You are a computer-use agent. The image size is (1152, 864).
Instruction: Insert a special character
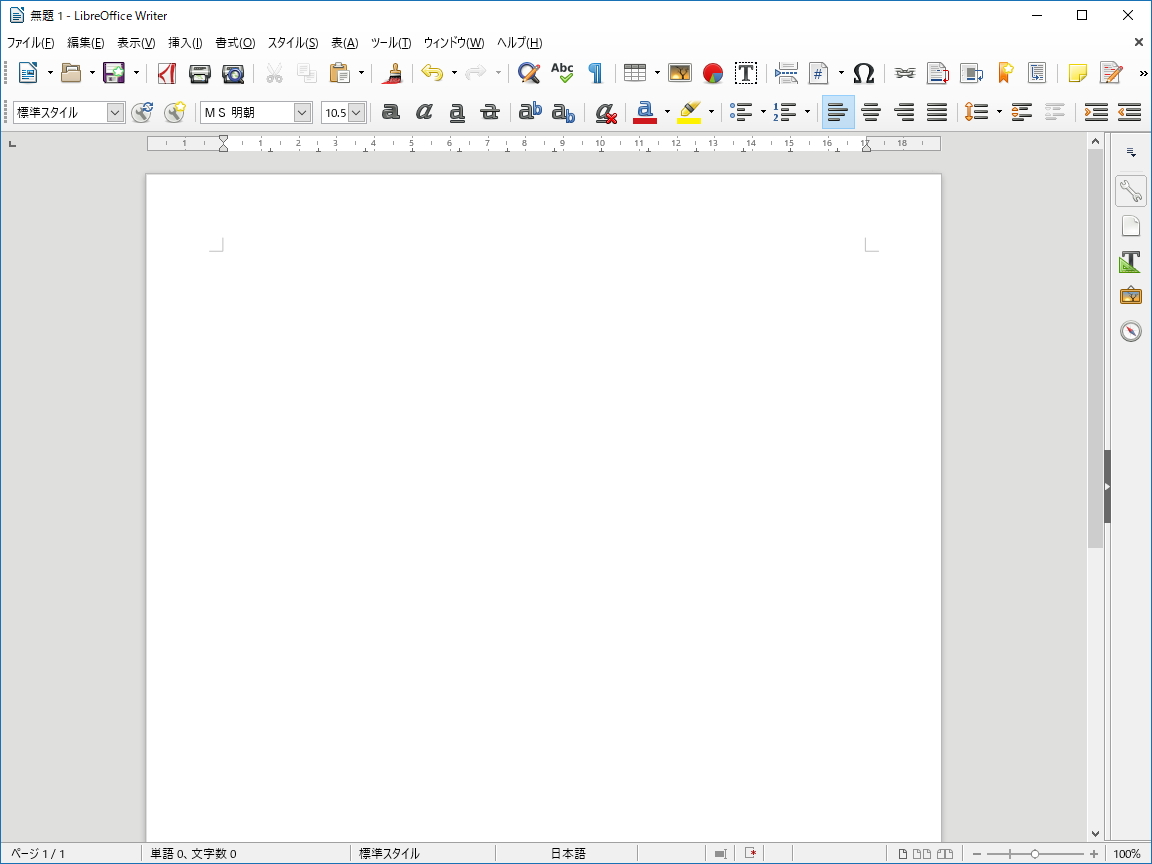point(864,72)
